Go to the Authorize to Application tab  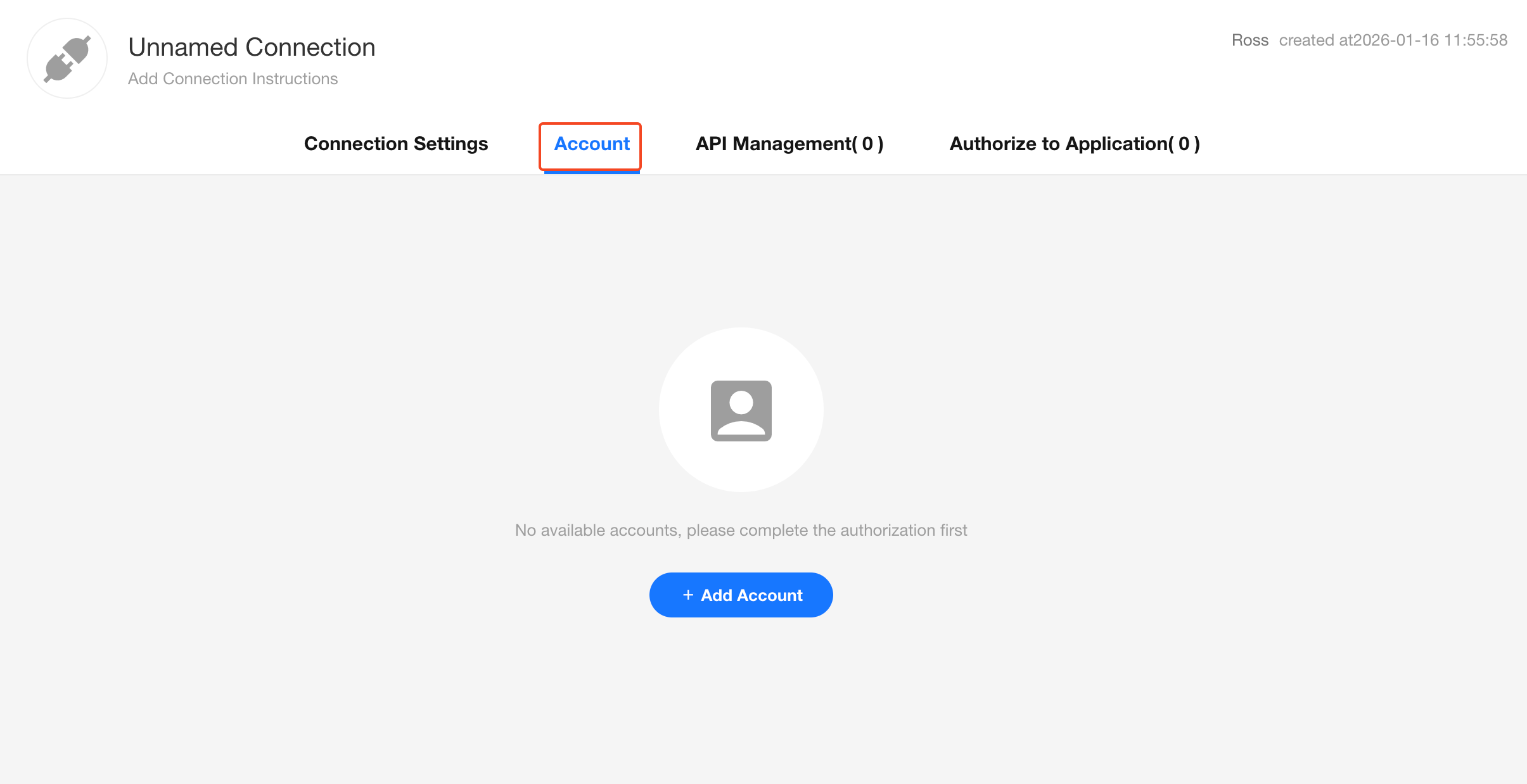point(1074,144)
